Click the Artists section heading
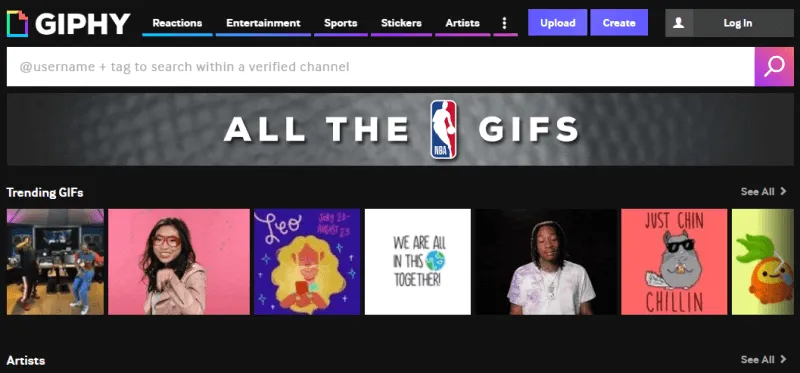 point(26,360)
